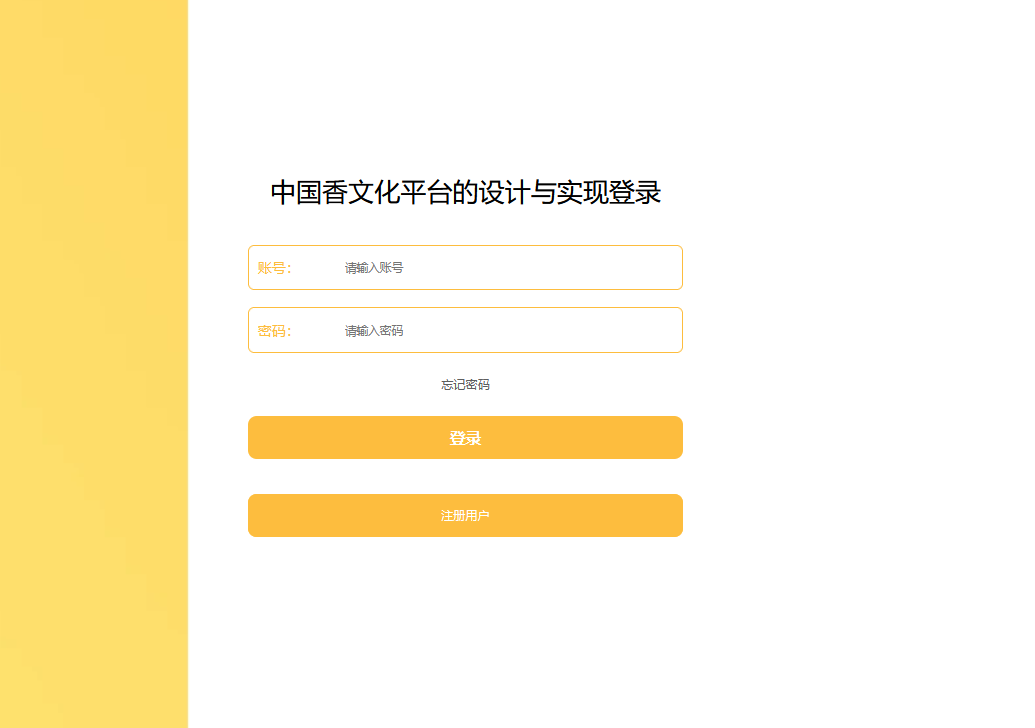Click the 密码: label text

(x=274, y=331)
